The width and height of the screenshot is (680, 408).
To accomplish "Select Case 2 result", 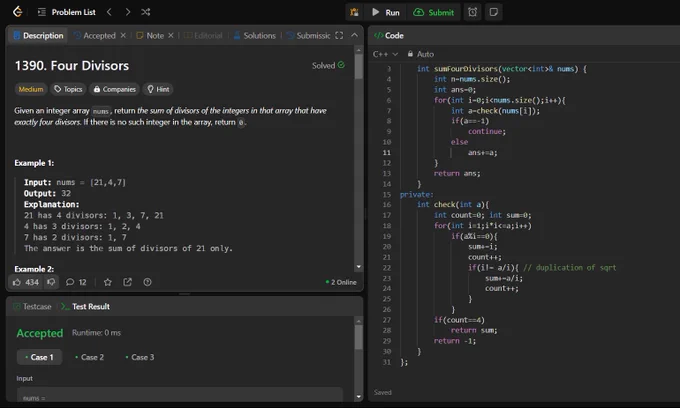I will (x=89, y=357).
